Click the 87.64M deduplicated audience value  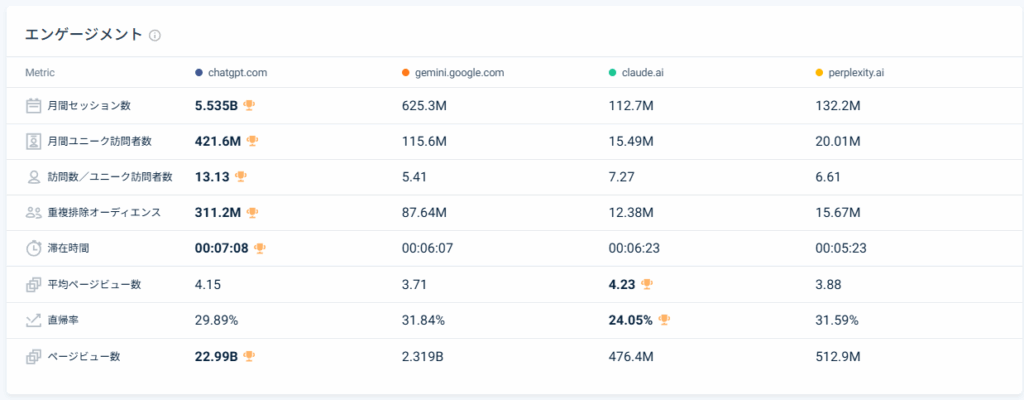(424, 212)
